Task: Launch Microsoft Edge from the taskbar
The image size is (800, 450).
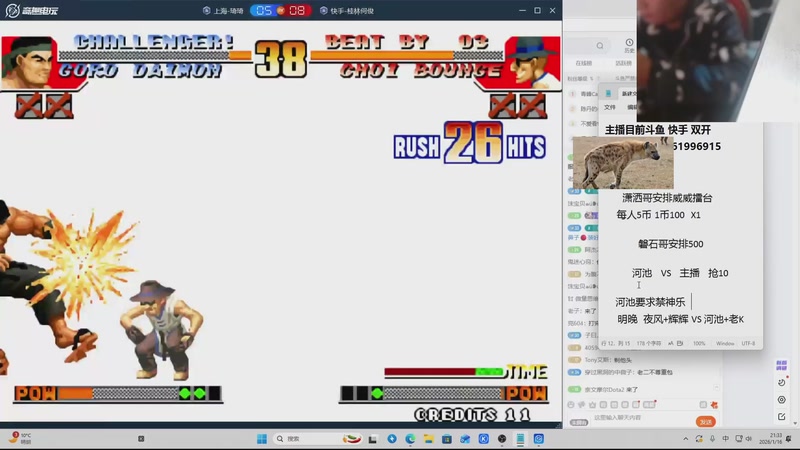Action: tap(410, 439)
